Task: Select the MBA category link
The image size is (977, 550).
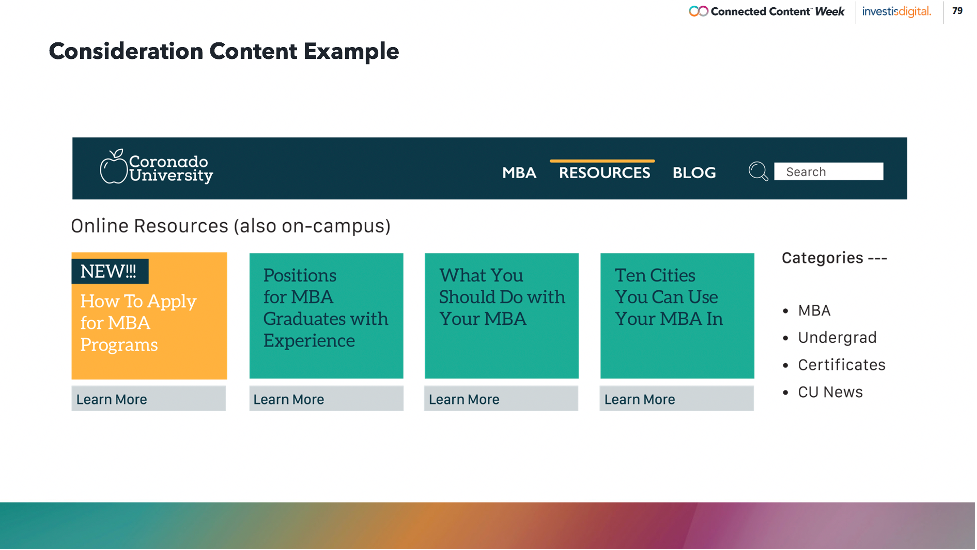Action: pos(814,311)
